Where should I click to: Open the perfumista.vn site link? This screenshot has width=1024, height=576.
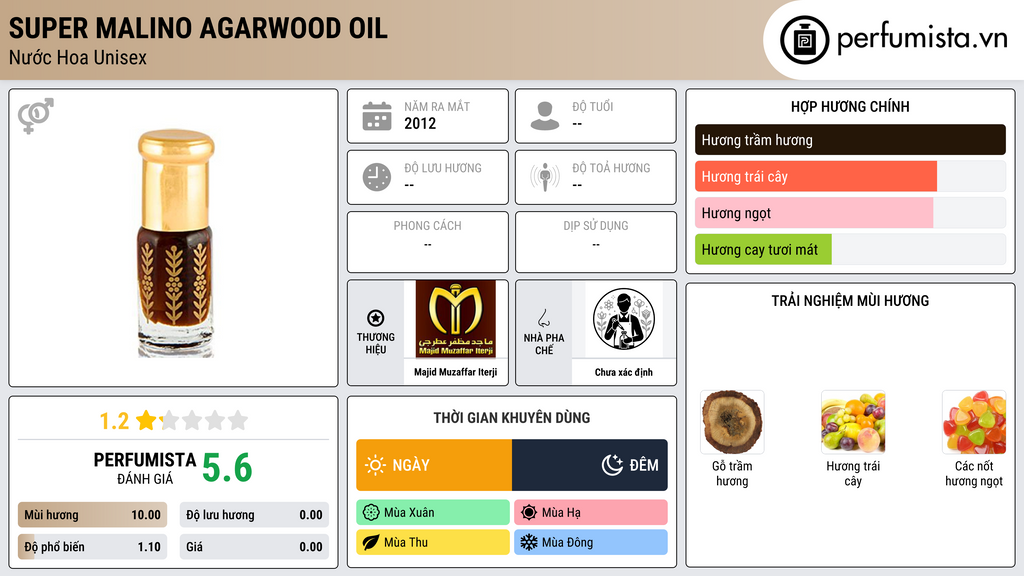point(922,39)
